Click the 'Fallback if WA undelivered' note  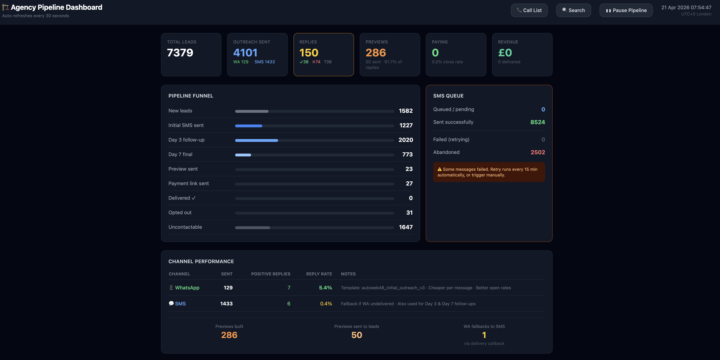[x=408, y=304]
